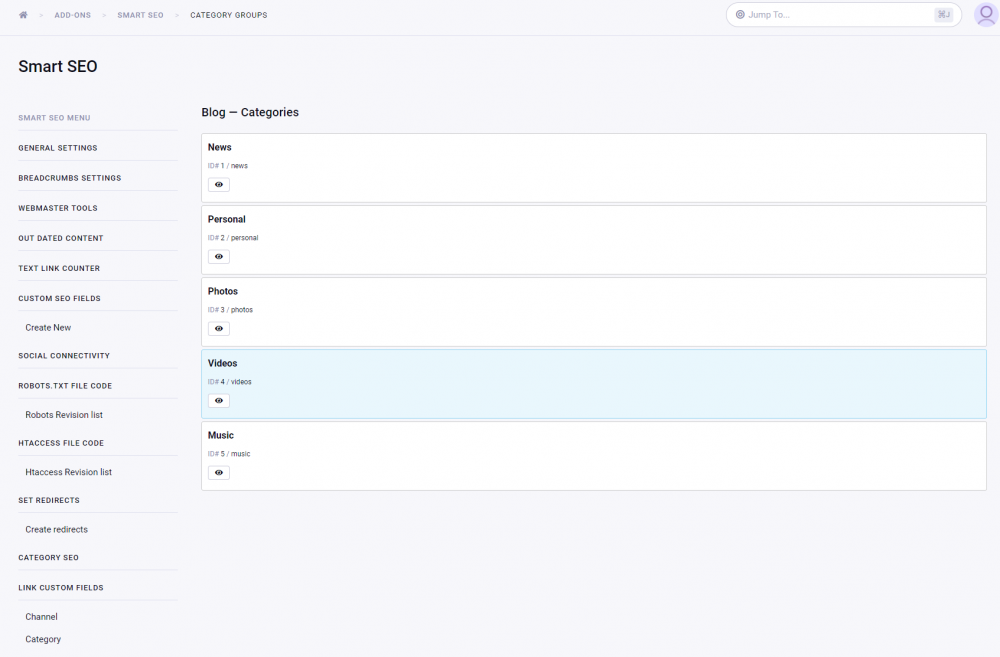Click the home breadcrumb icon
Image resolution: width=1000 pixels, height=657 pixels.
(22, 15)
